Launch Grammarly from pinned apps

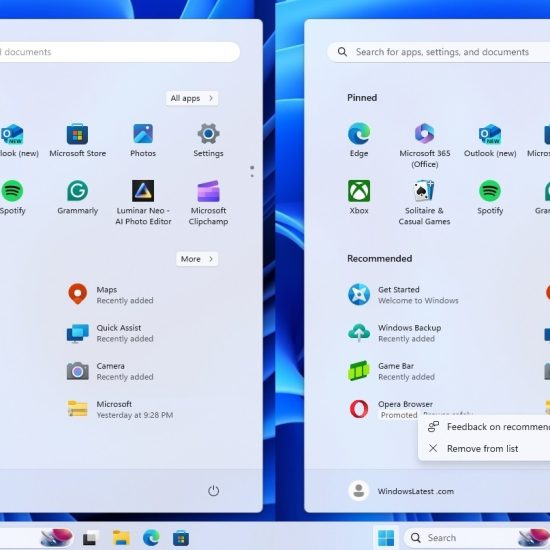pos(78,197)
